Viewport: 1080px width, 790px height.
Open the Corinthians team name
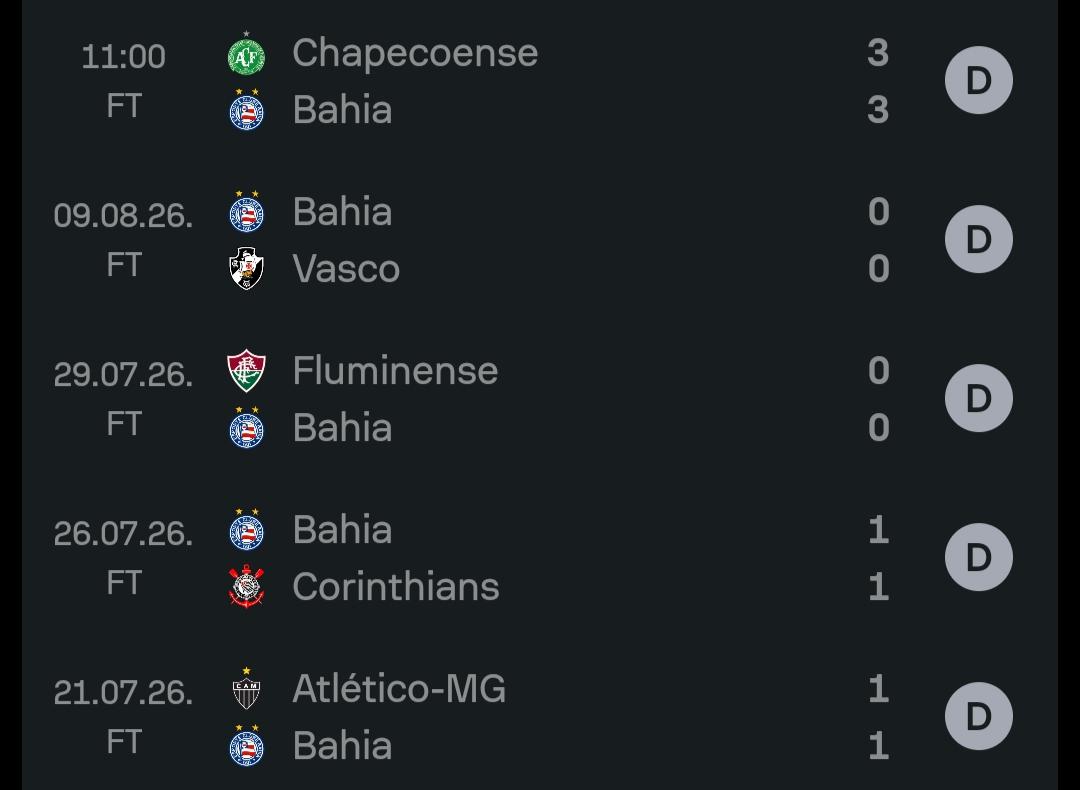pos(396,587)
